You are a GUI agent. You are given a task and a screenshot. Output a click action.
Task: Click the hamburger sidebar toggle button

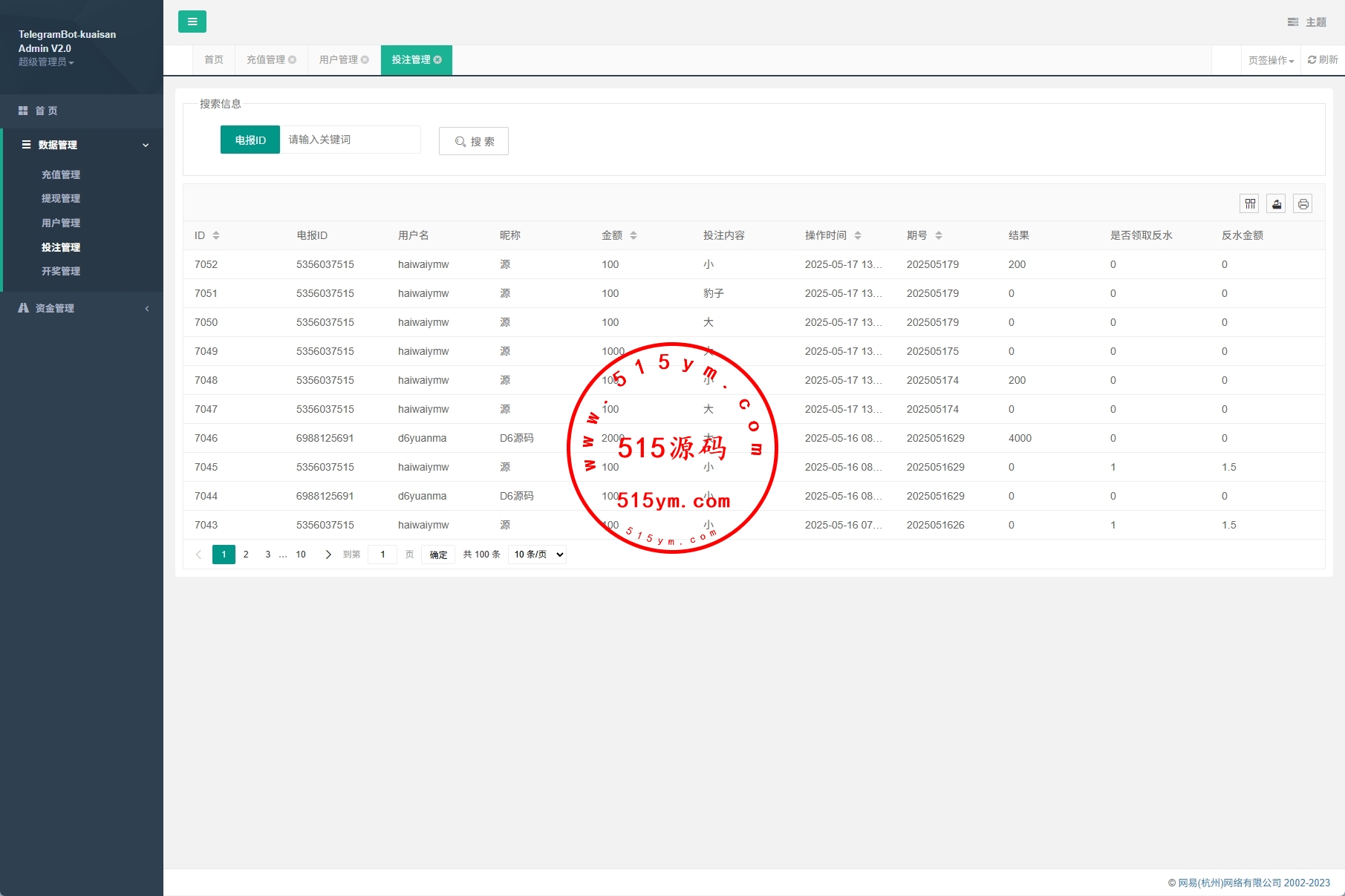192,22
